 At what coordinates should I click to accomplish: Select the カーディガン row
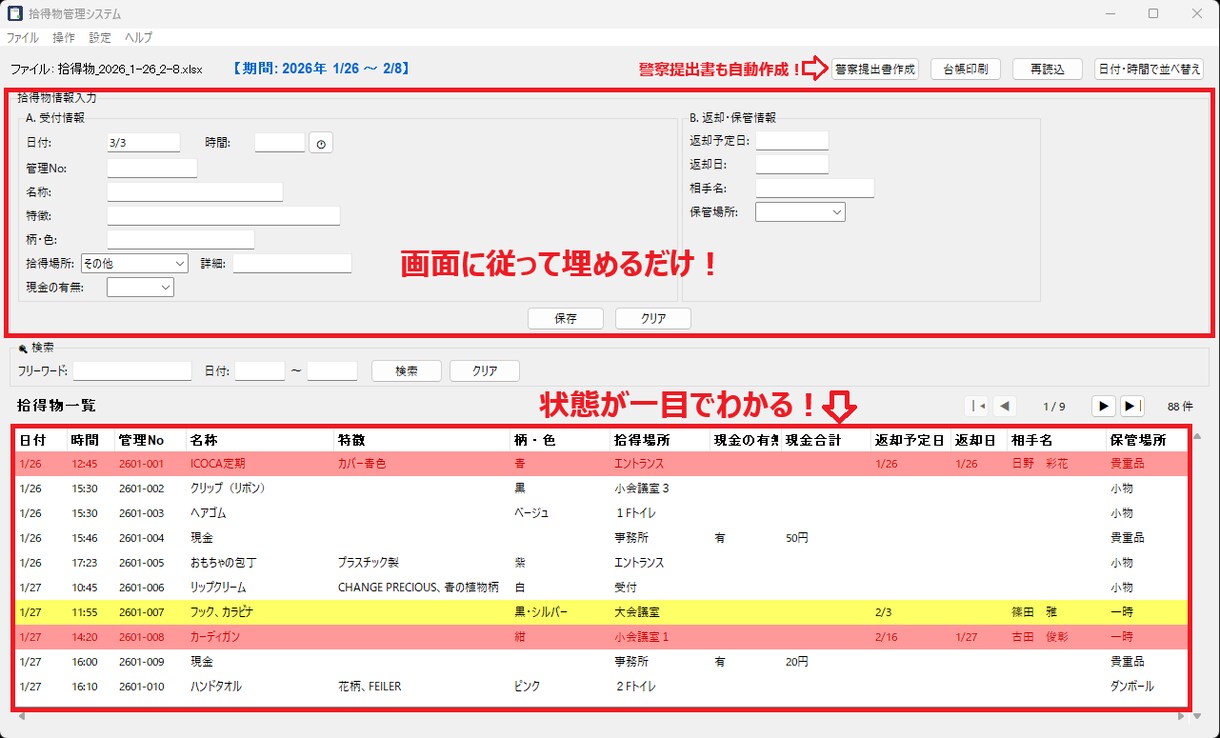601,637
